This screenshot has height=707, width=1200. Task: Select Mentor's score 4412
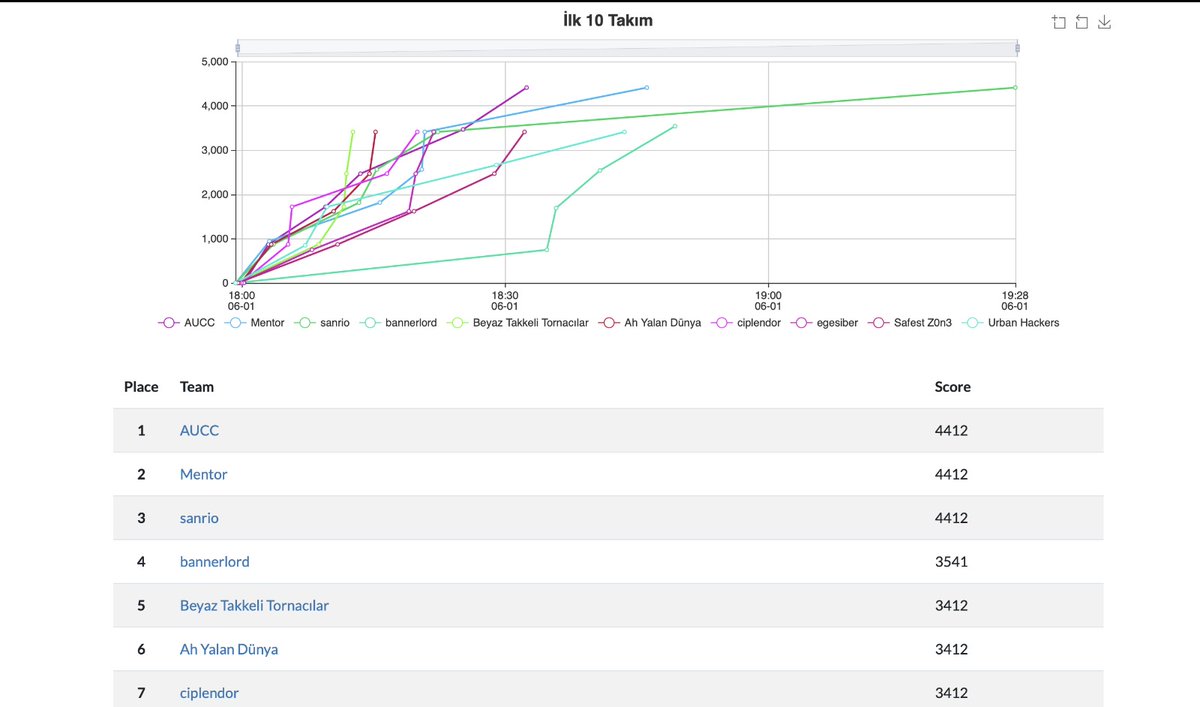(x=951, y=474)
